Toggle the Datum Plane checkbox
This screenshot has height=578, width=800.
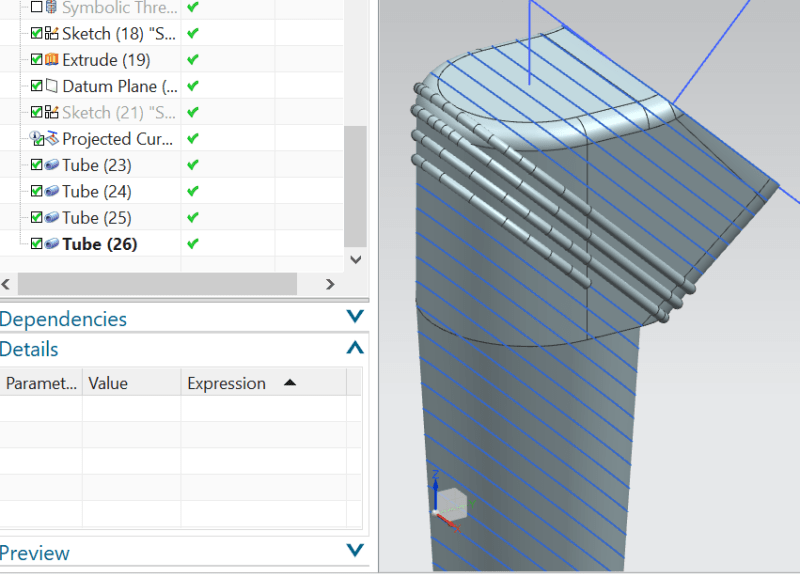(x=36, y=86)
